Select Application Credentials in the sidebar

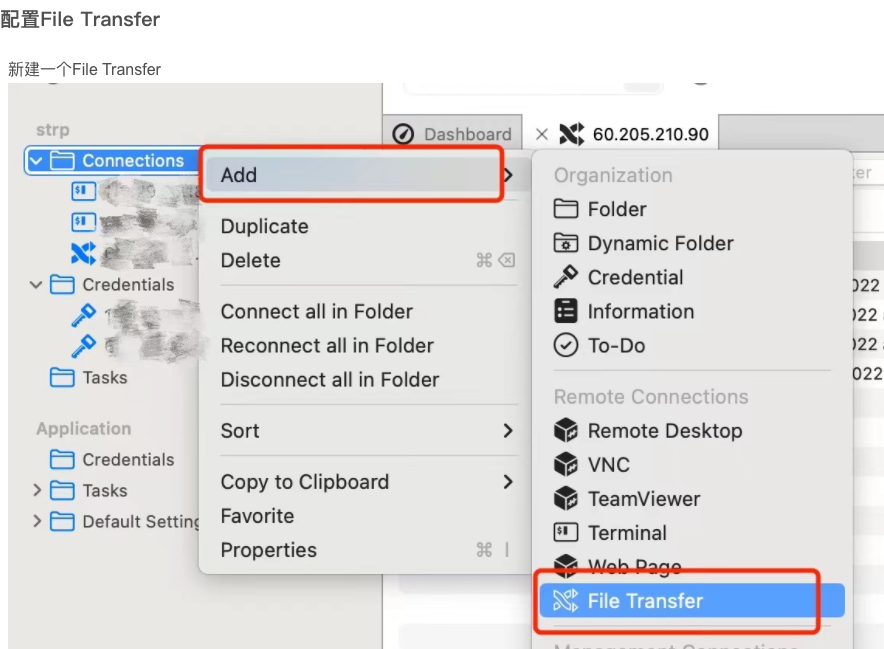click(128, 460)
